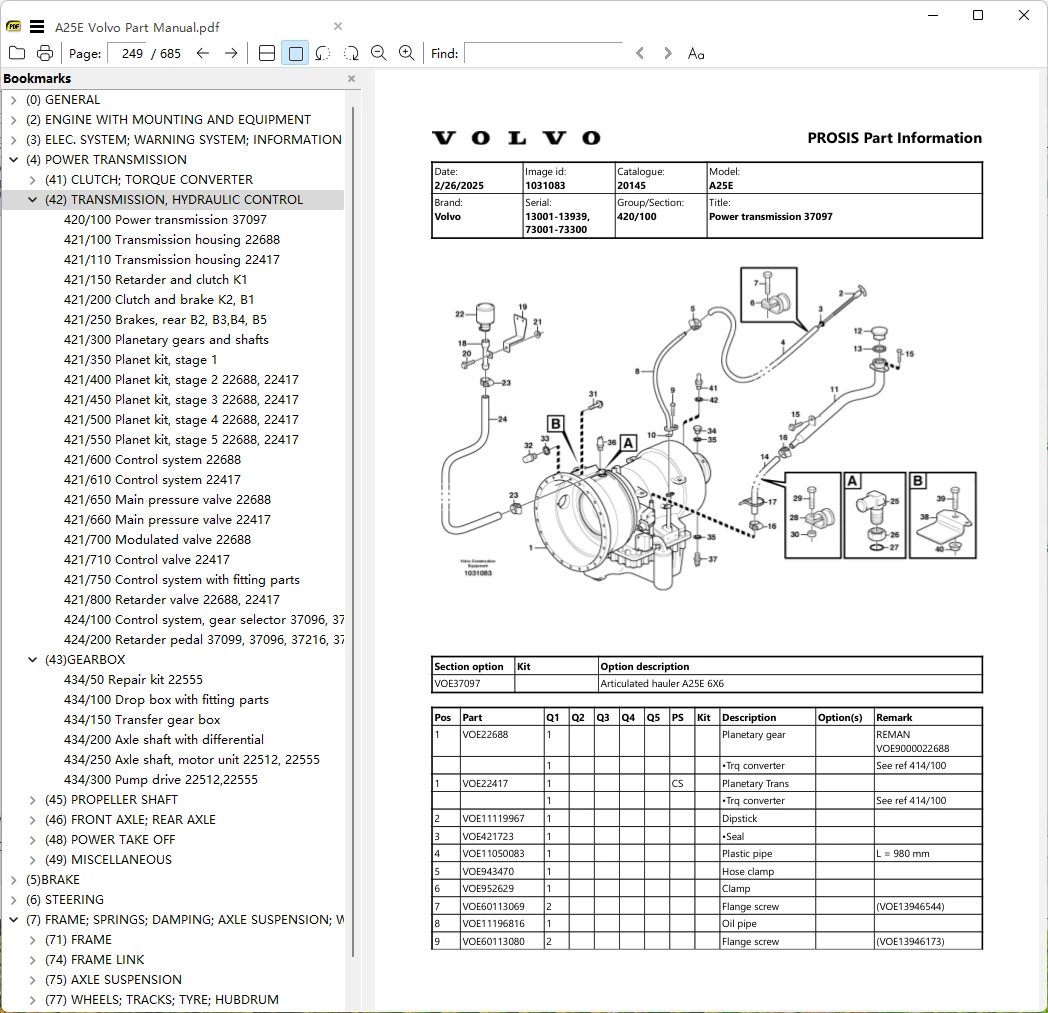Go to the previous page arrow
The width and height of the screenshot is (1048, 1013).
pos(203,53)
